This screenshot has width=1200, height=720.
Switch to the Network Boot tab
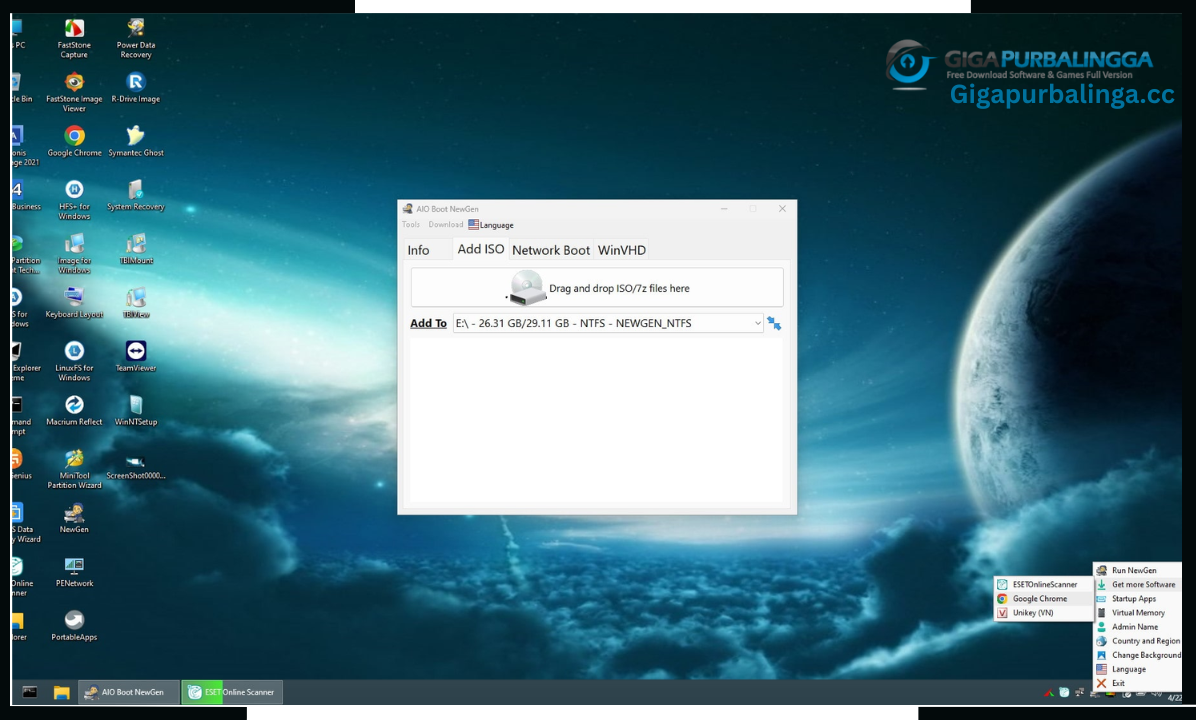coord(551,250)
